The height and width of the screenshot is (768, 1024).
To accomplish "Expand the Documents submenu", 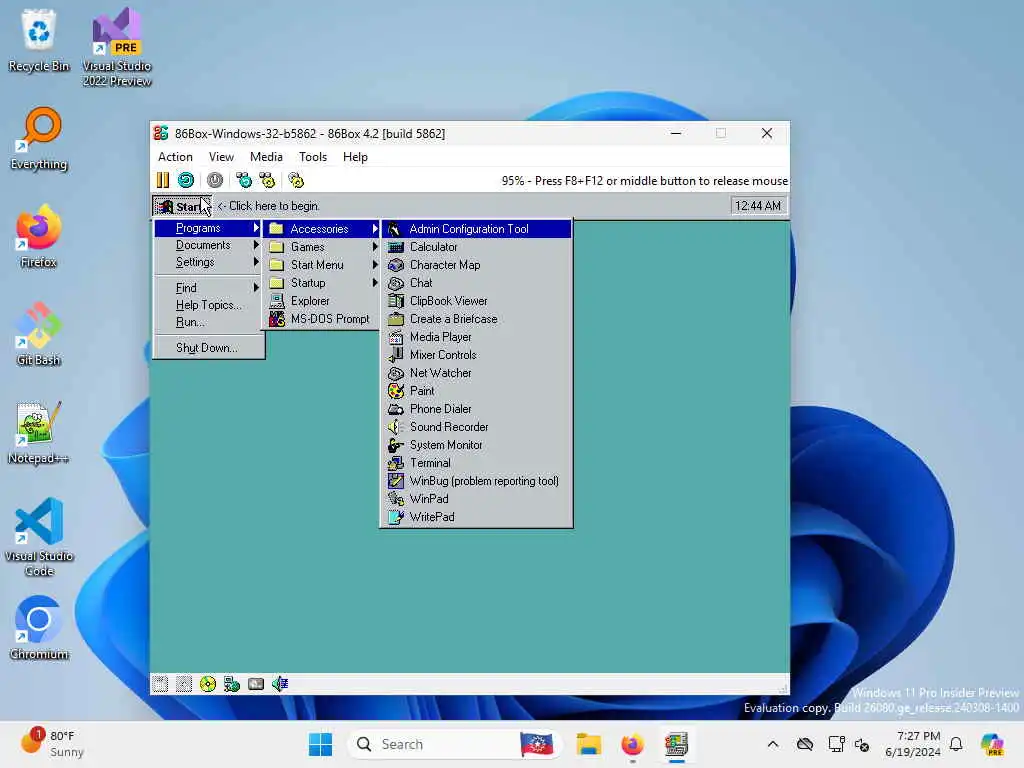I will [x=208, y=245].
